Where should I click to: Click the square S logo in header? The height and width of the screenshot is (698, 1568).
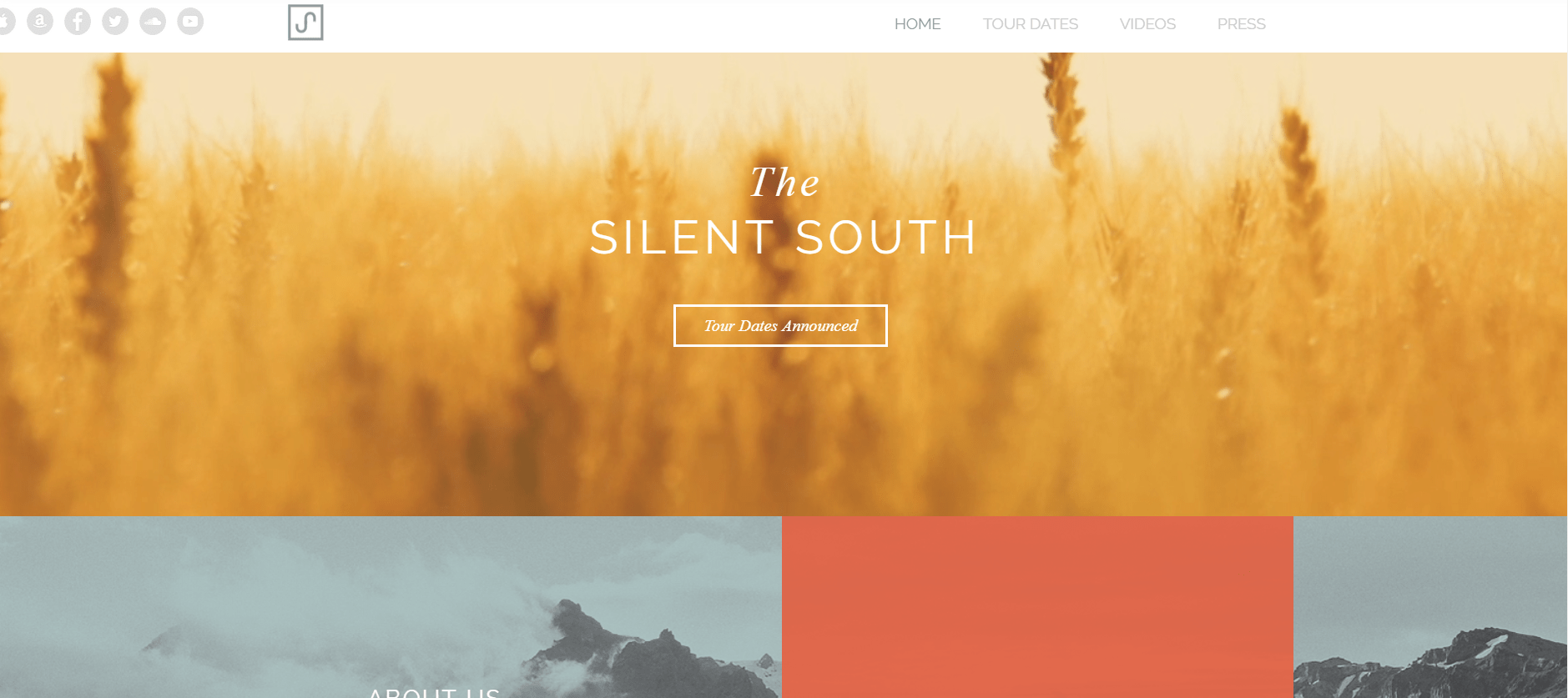click(305, 23)
